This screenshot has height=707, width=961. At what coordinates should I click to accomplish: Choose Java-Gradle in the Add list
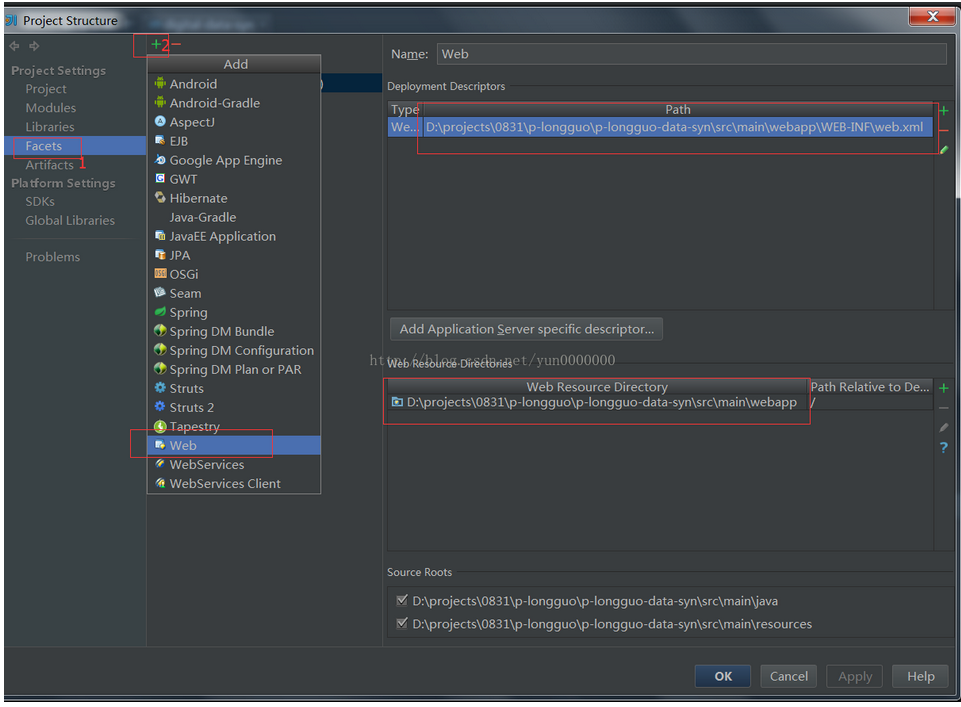(x=234, y=217)
